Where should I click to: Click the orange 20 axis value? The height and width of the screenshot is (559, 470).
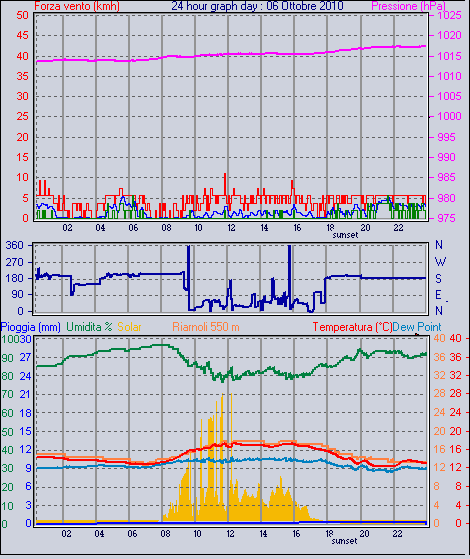tap(439, 431)
